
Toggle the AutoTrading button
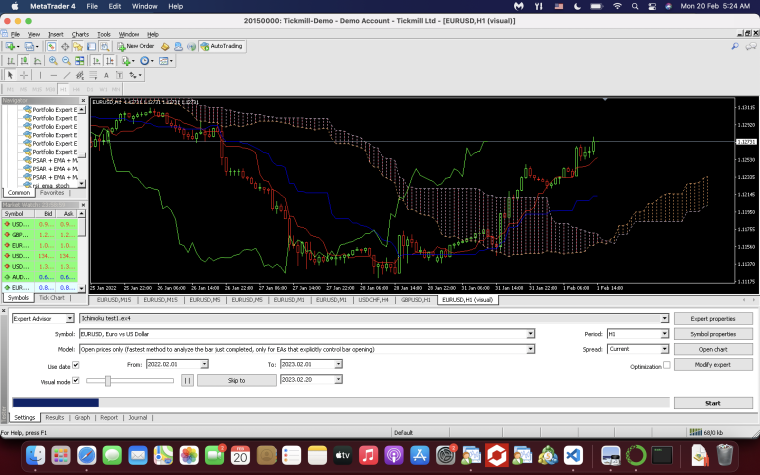click(222, 46)
